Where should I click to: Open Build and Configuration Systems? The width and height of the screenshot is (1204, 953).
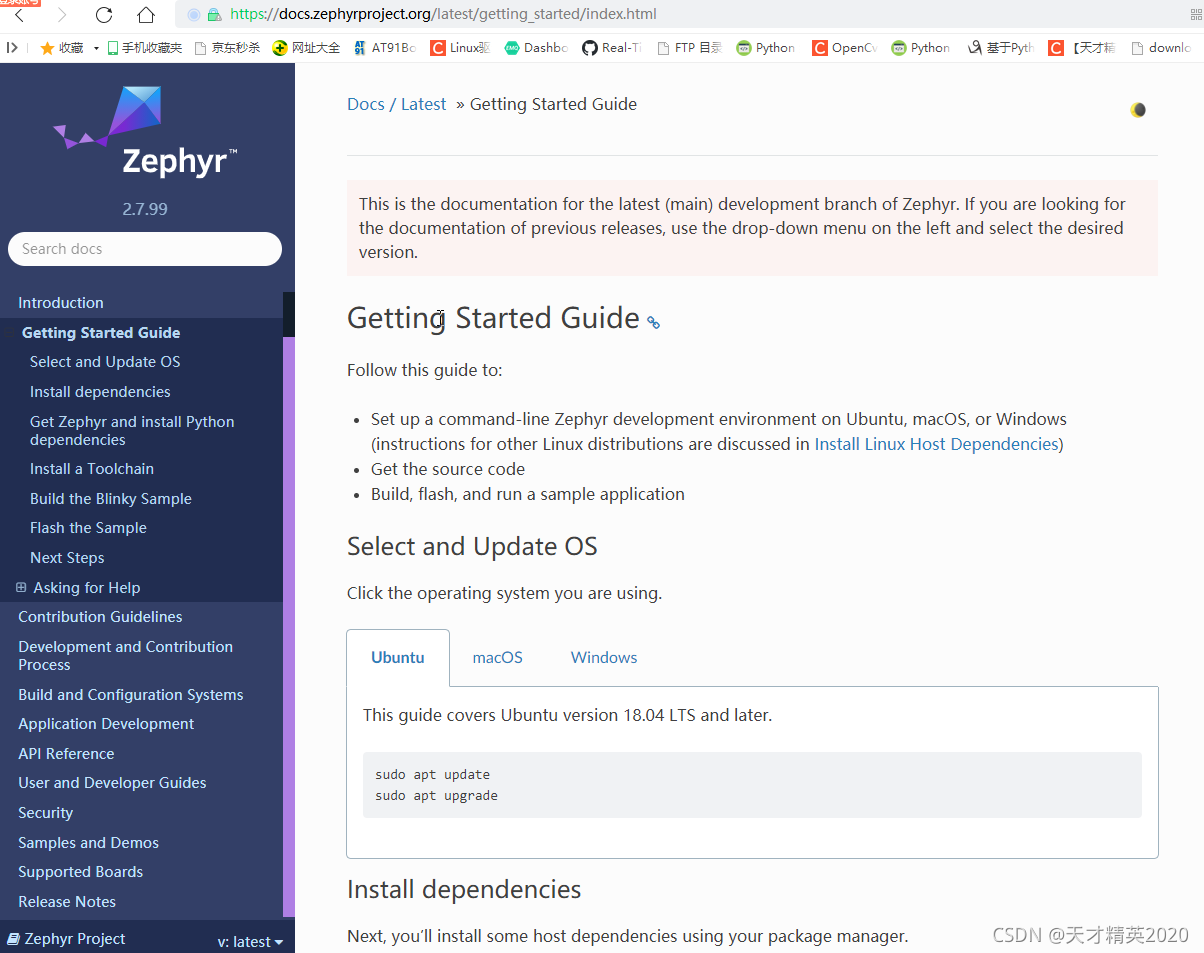coord(131,695)
